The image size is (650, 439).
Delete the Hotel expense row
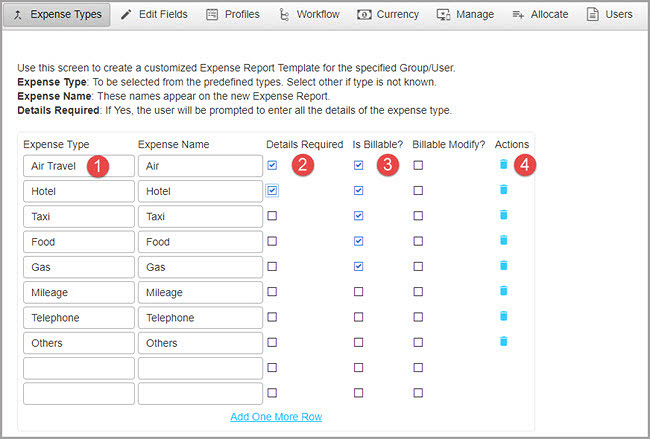504,189
